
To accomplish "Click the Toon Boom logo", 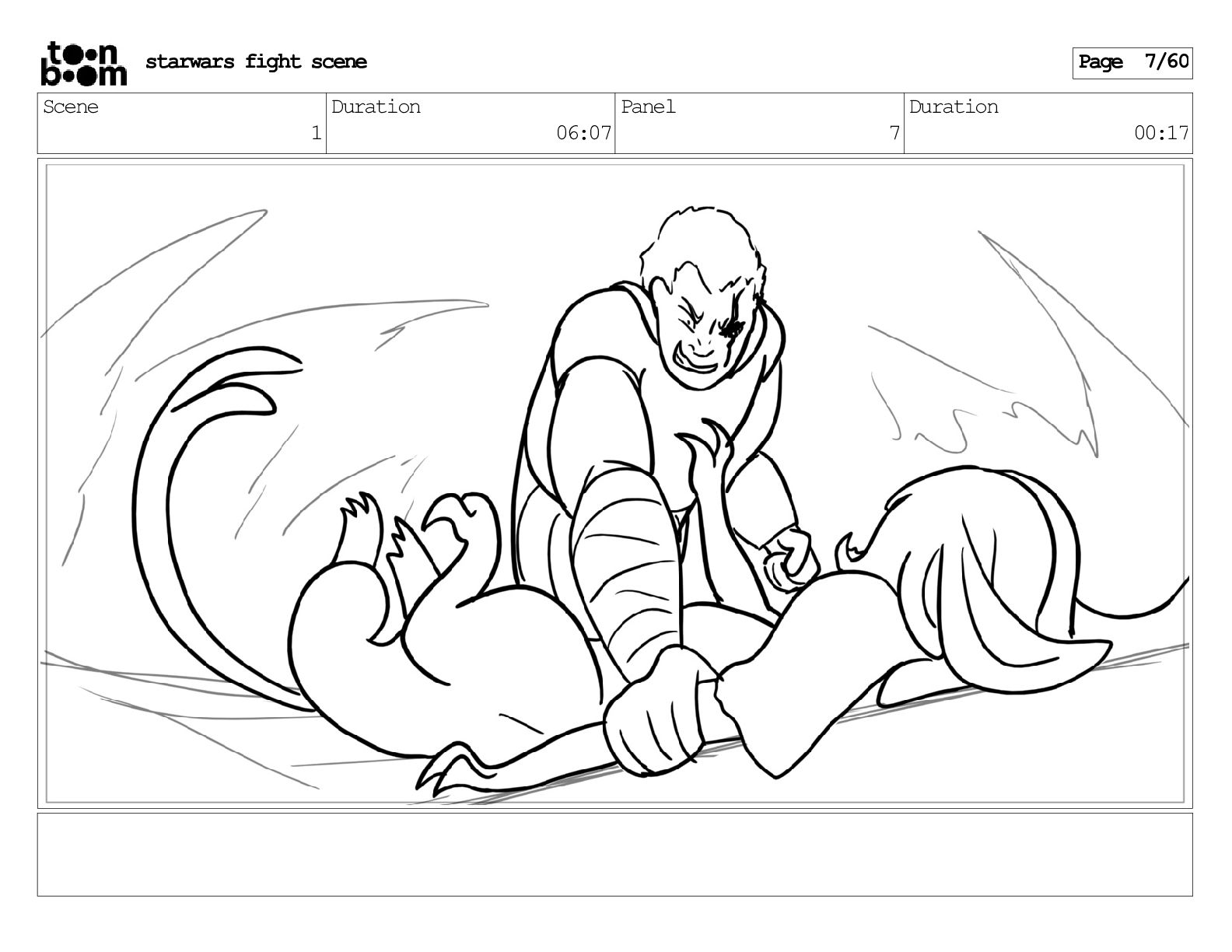I will click(83, 63).
